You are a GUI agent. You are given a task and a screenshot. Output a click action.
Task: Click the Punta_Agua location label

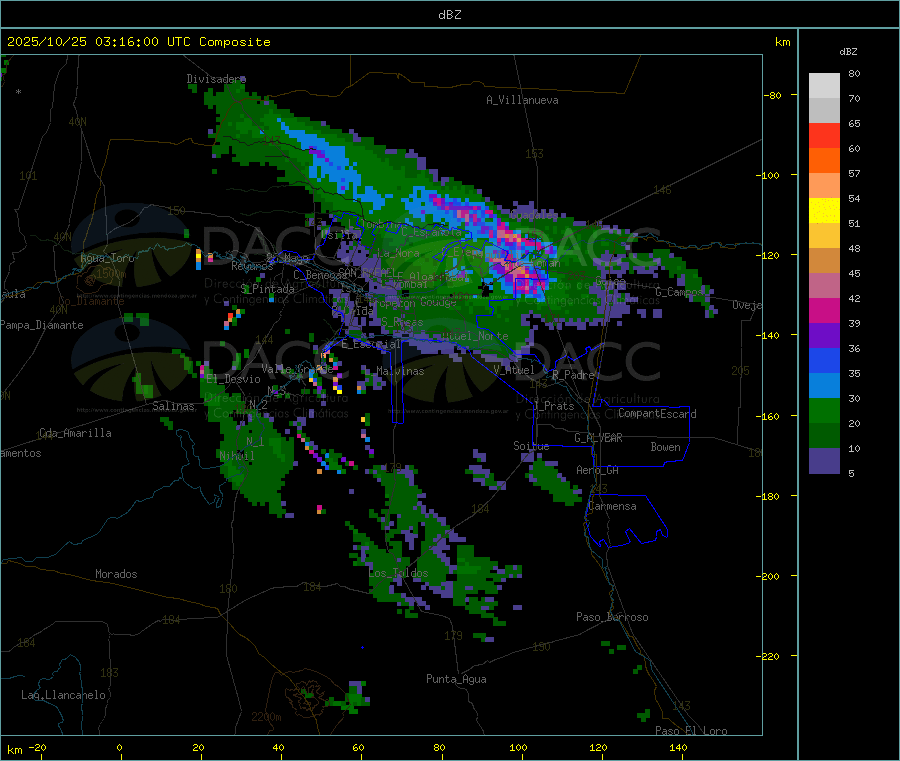coord(456,679)
